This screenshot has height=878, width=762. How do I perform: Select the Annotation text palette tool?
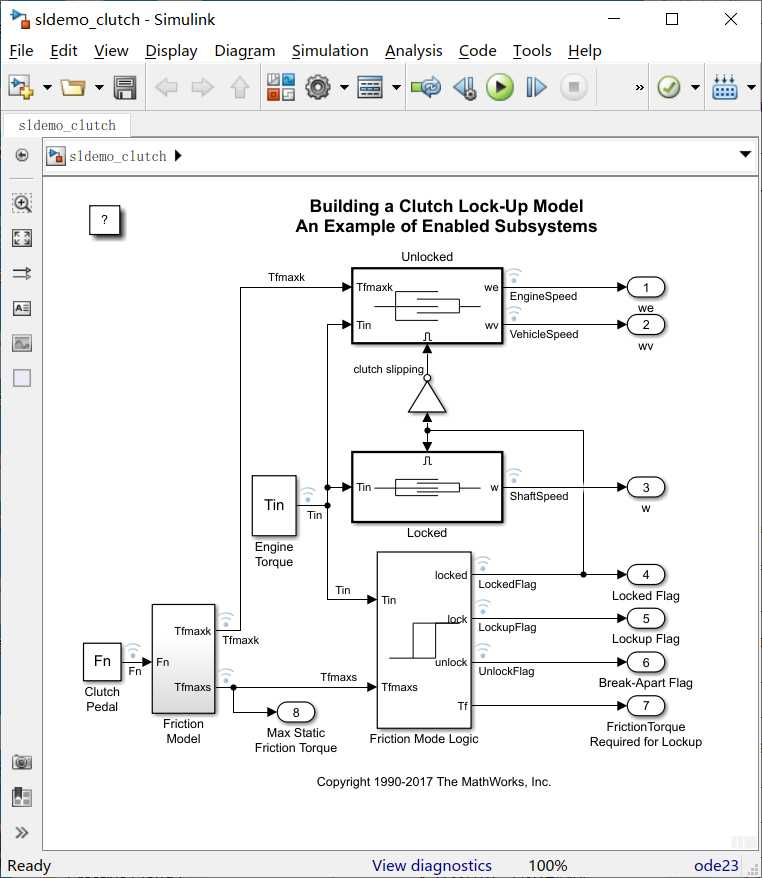coord(22,308)
